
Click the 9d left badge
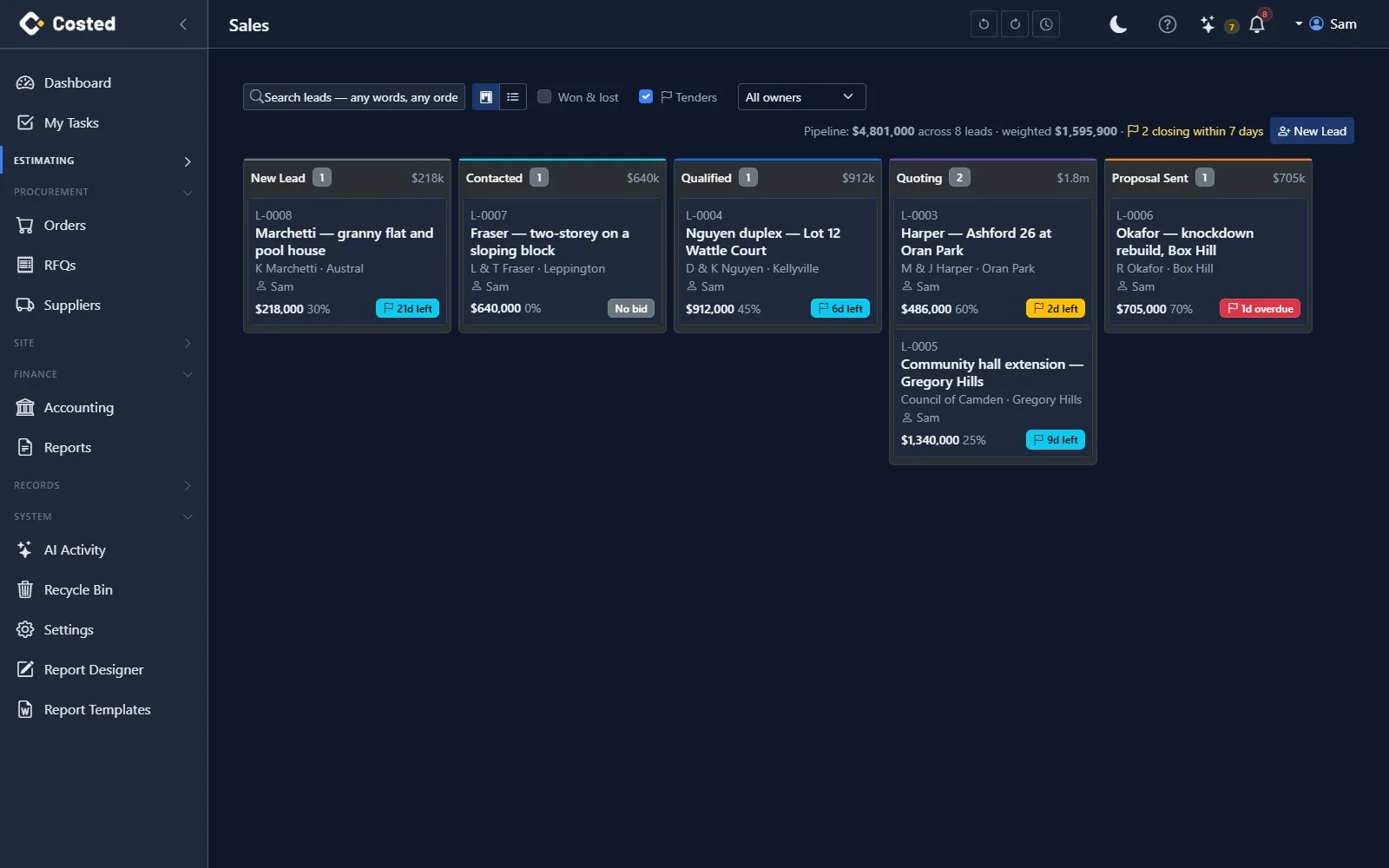(x=1056, y=440)
